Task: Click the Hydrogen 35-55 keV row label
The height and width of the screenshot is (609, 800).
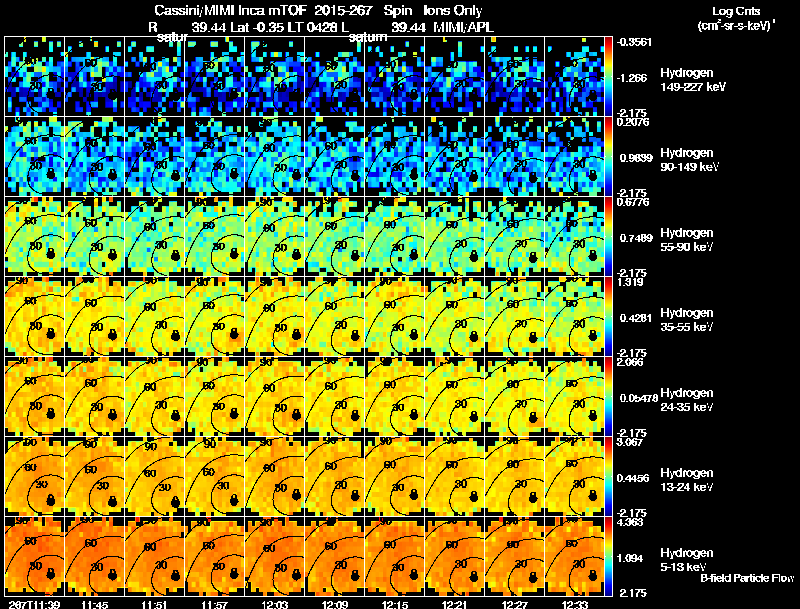Action: [687, 320]
